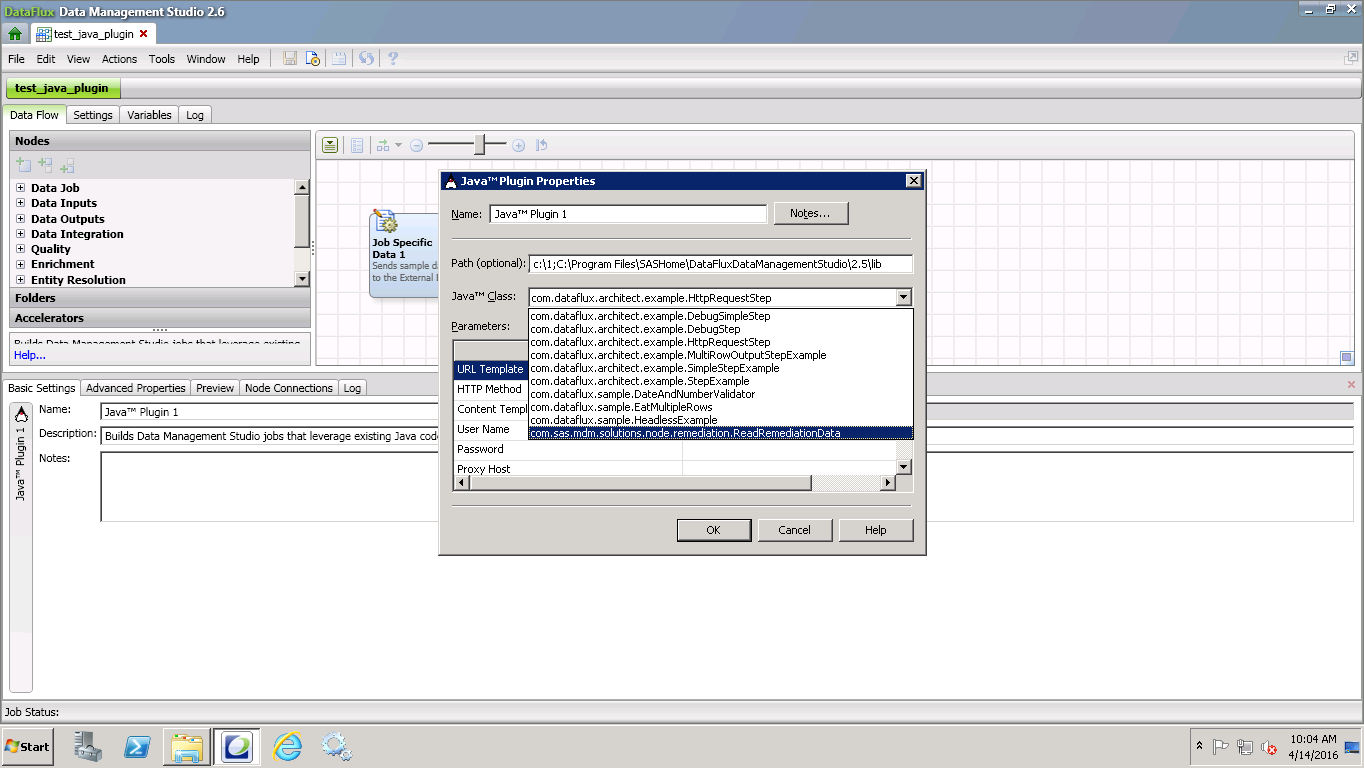Launch PowerShell from the taskbar
The width and height of the screenshot is (1364, 768).
click(x=137, y=746)
